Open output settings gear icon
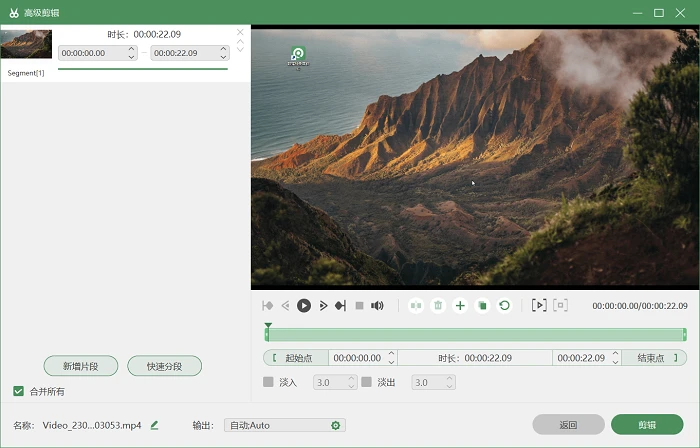The image size is (700, 448). pyautogui.click(x=336, y=426)
